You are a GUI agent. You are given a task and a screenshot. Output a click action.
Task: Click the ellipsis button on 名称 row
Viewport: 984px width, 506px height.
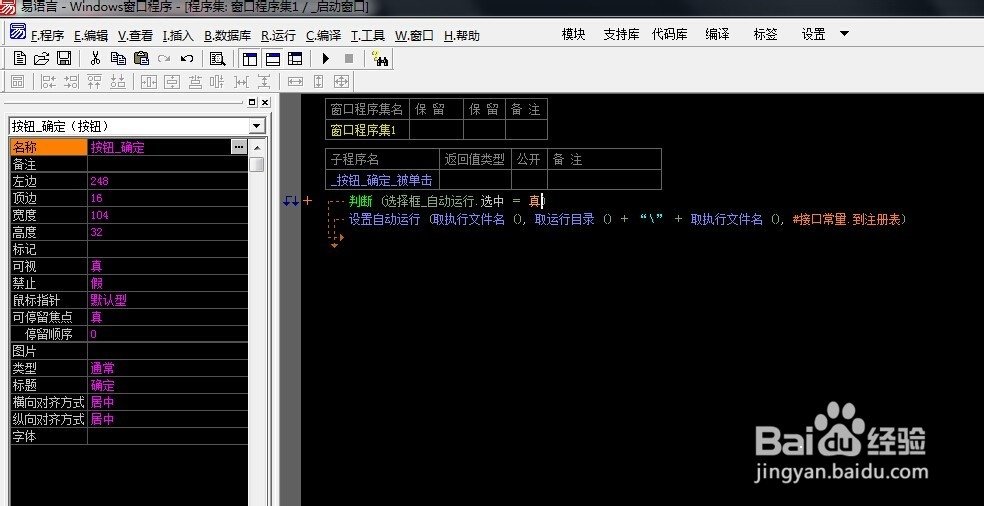point(238,147)
